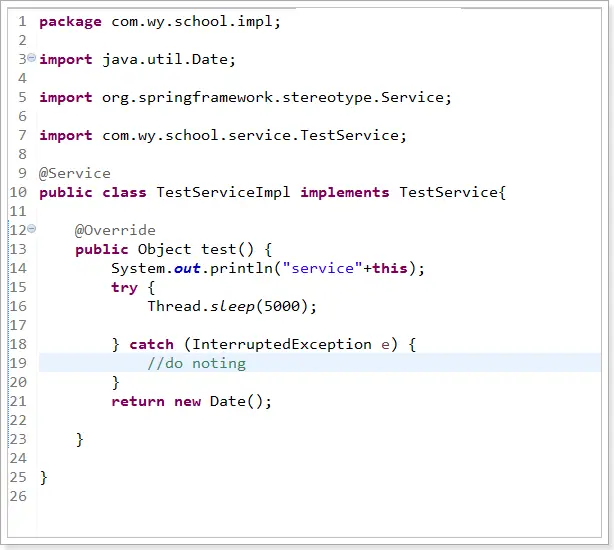This screenshot has width=614, height=550.
Task: Click line number 26 in the gutter
Action: (18, 497)
